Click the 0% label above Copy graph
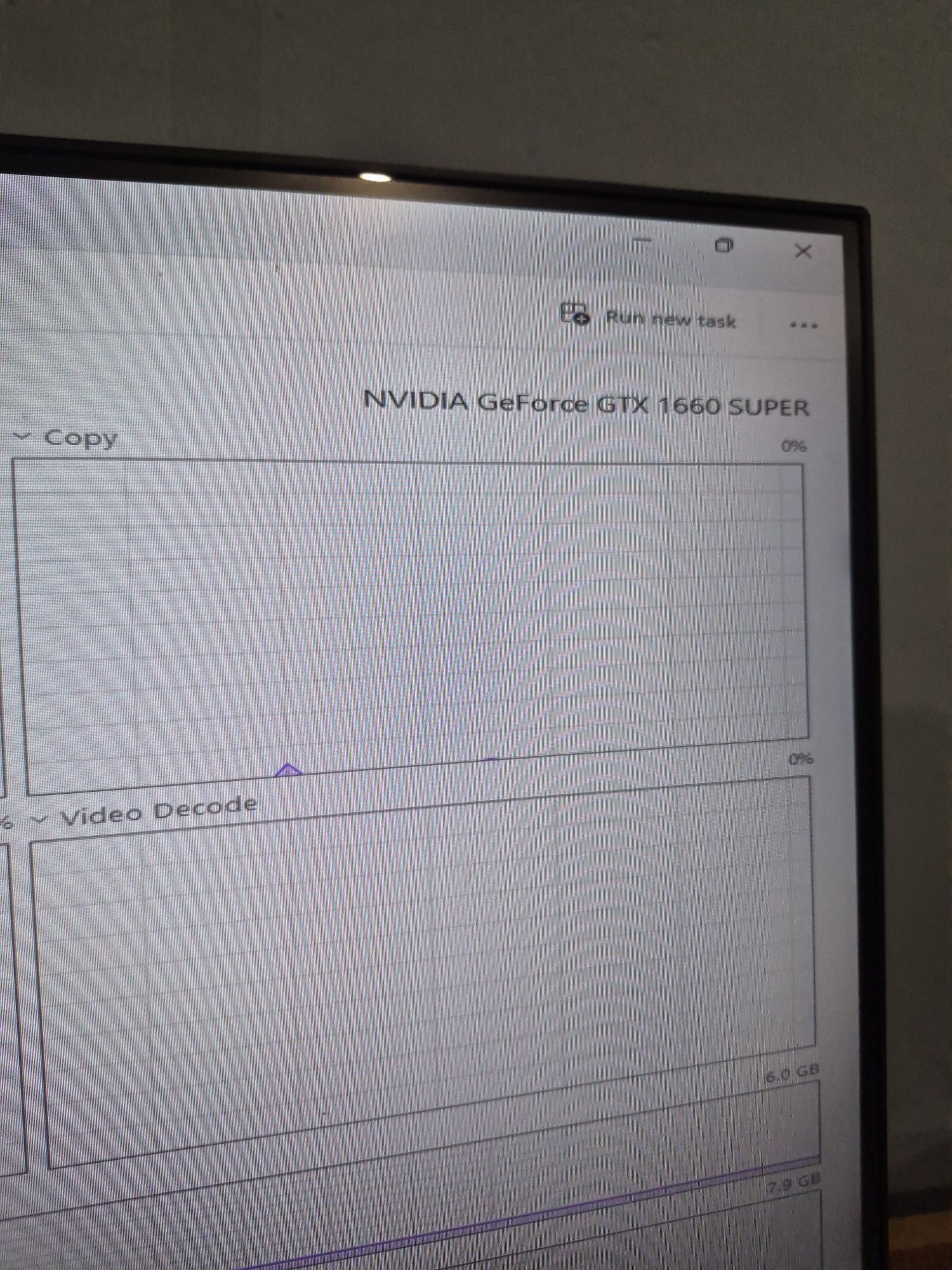Image resolution: width=952 pixels, height=1270 pixels. pos(793,446)
